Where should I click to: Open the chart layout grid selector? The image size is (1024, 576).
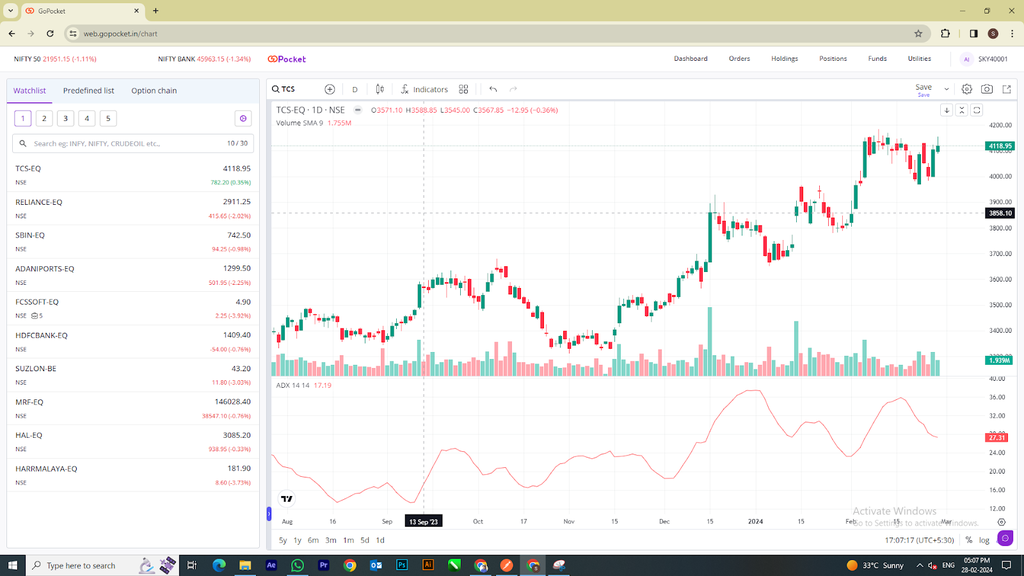464,89
